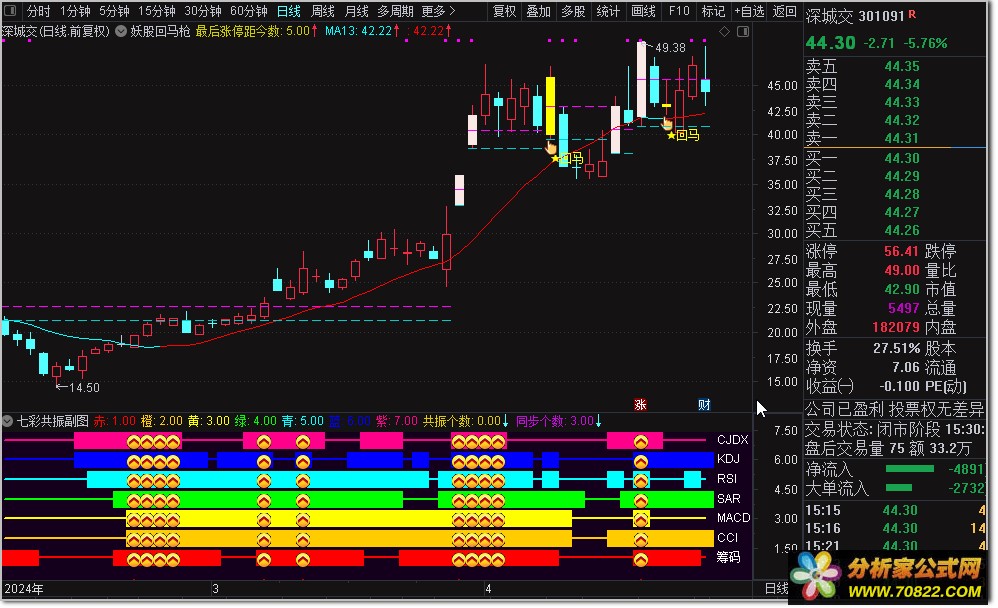Open the indicator menu circle beside 妖股回马枪
This screenshot has height=608, width=998.
coord(121,31)
